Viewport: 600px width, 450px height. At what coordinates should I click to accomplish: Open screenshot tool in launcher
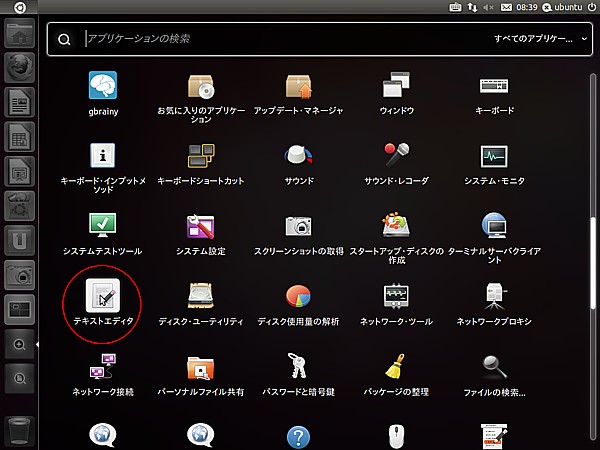pyautogui.click(x=20, y=275)
